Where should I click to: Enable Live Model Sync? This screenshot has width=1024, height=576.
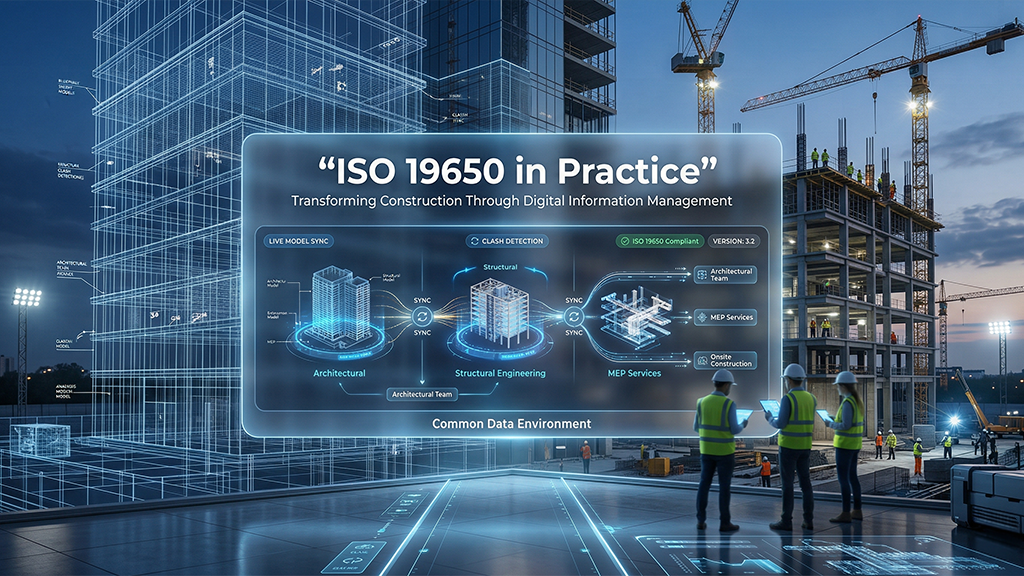pos(300,240)
